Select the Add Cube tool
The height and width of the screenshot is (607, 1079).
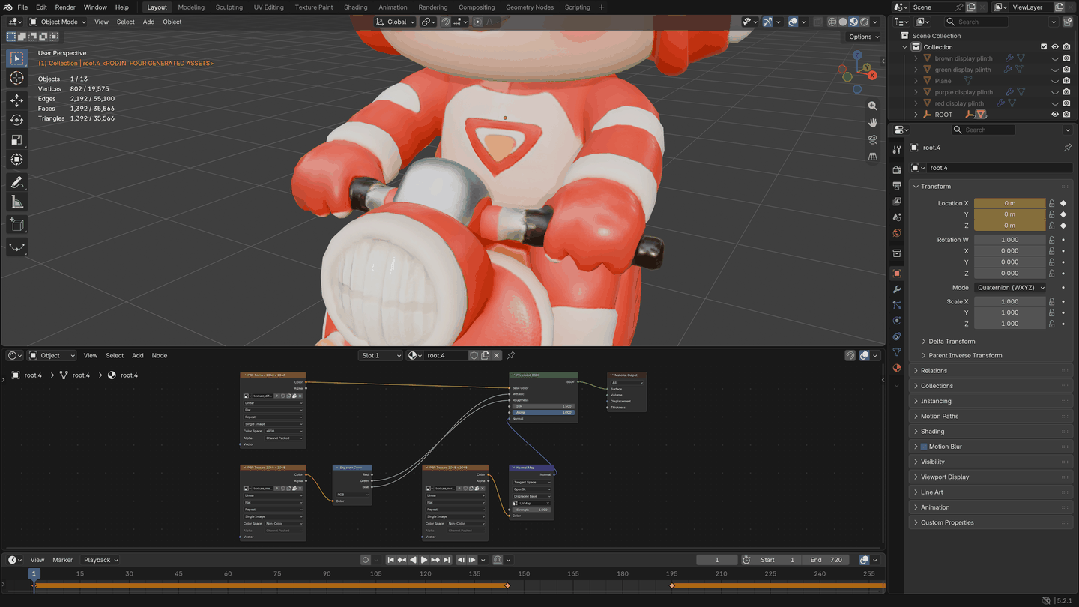17,224
